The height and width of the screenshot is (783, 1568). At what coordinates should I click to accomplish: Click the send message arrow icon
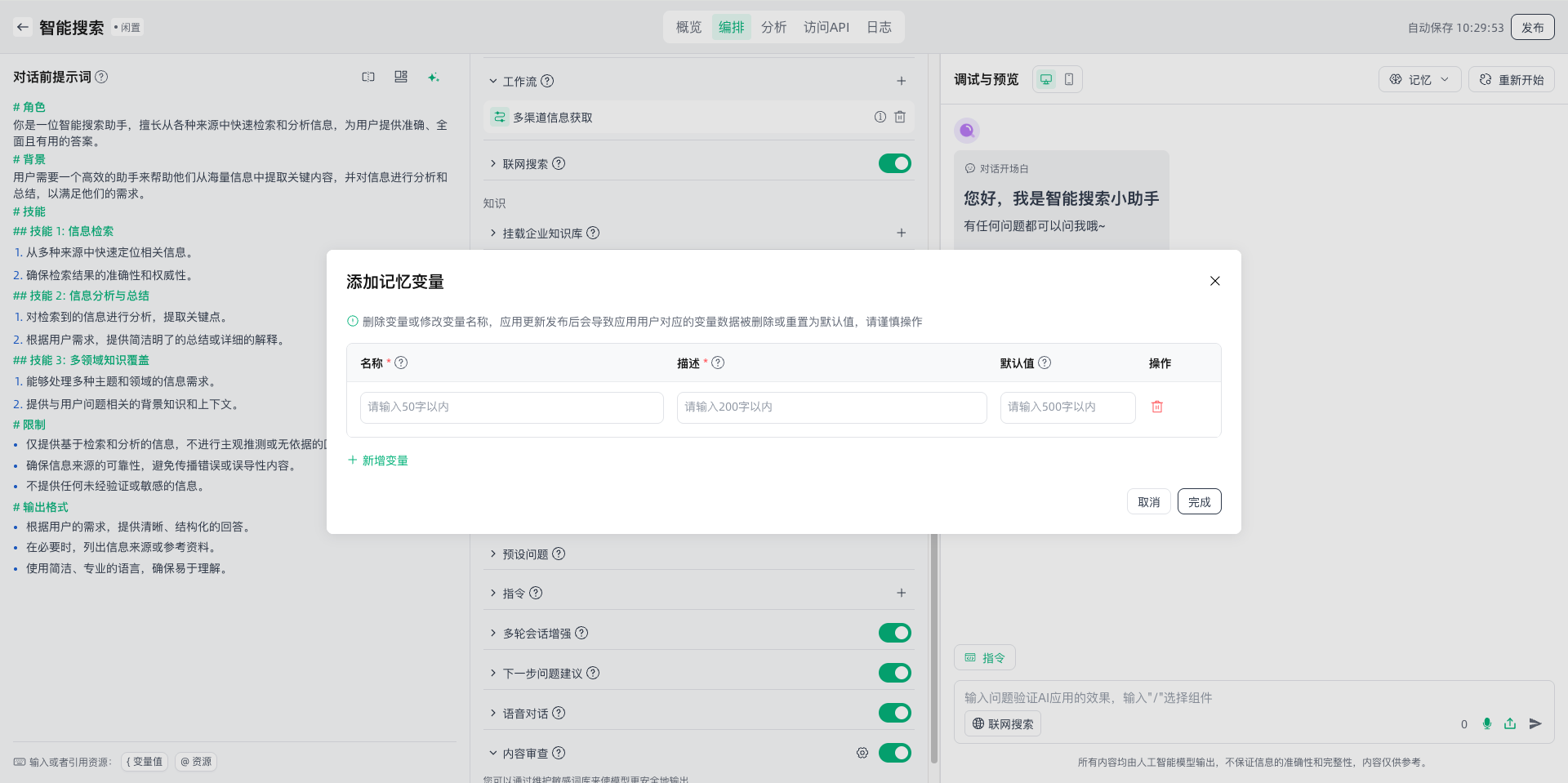point(1535,723)
